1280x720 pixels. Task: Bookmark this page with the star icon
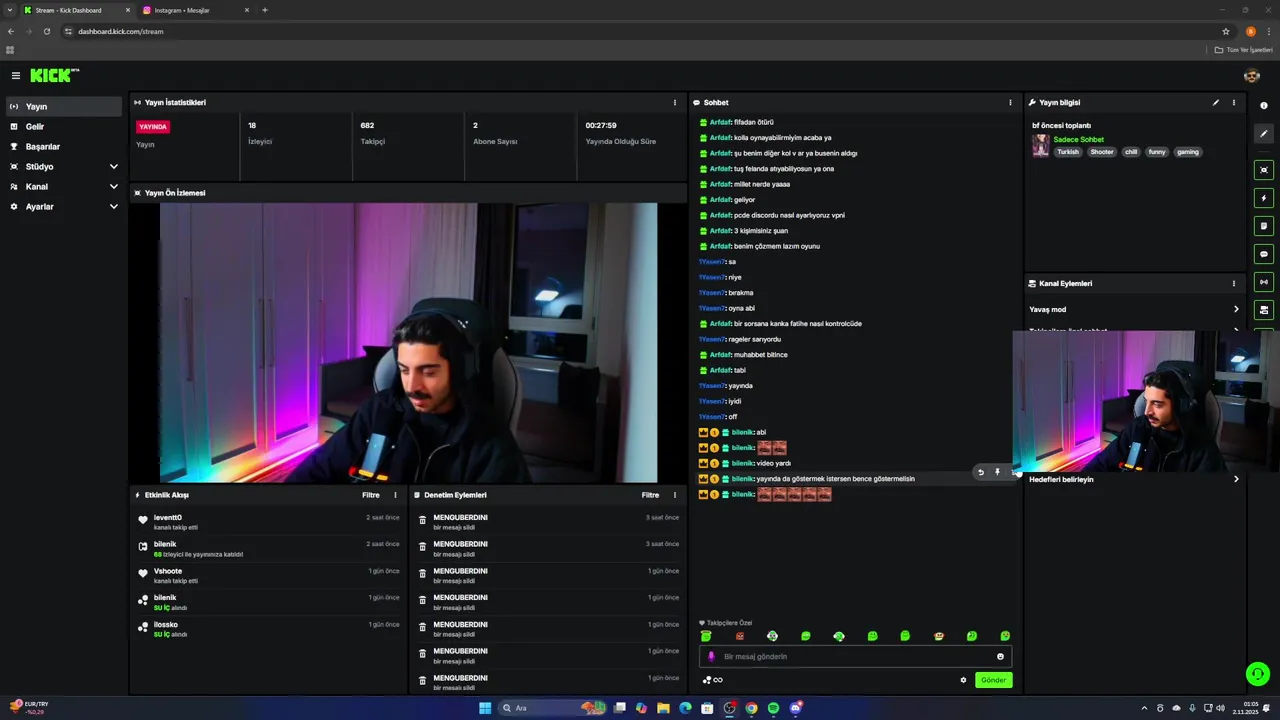coord(1226,31)
